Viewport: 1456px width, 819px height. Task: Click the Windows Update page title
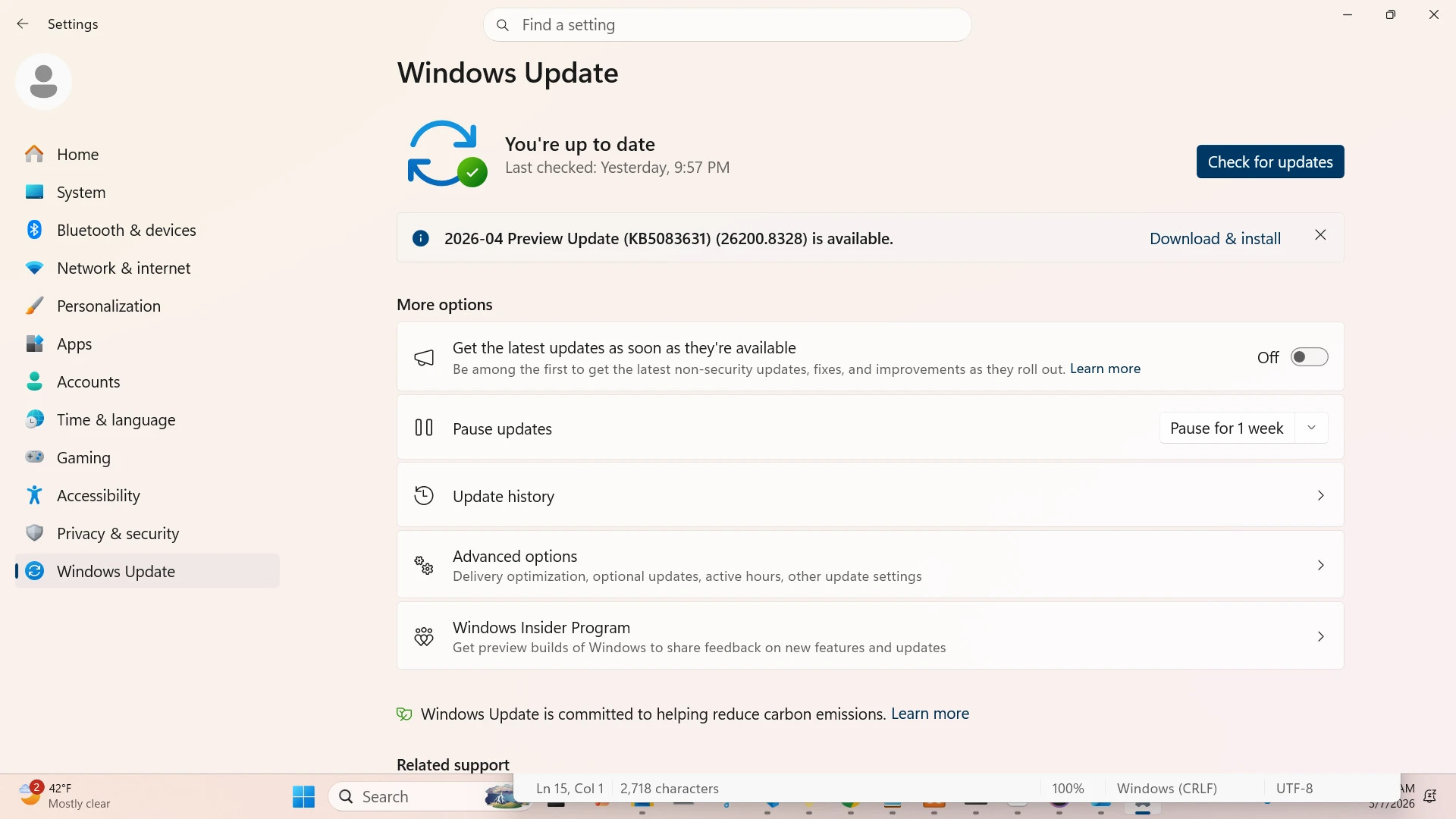[508, 73]
